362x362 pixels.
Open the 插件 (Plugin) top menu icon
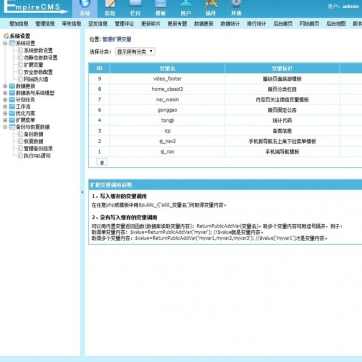tap(211, 8)
